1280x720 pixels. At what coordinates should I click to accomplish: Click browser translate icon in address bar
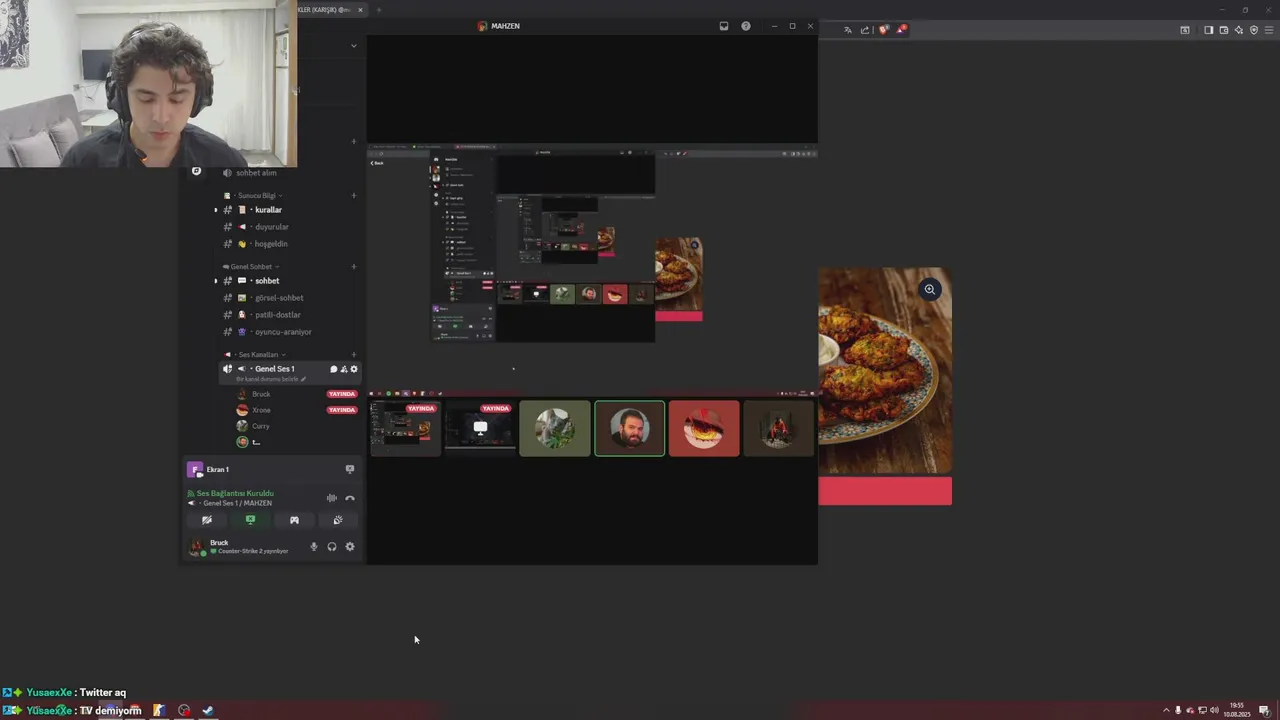click(x=848, y=30)
